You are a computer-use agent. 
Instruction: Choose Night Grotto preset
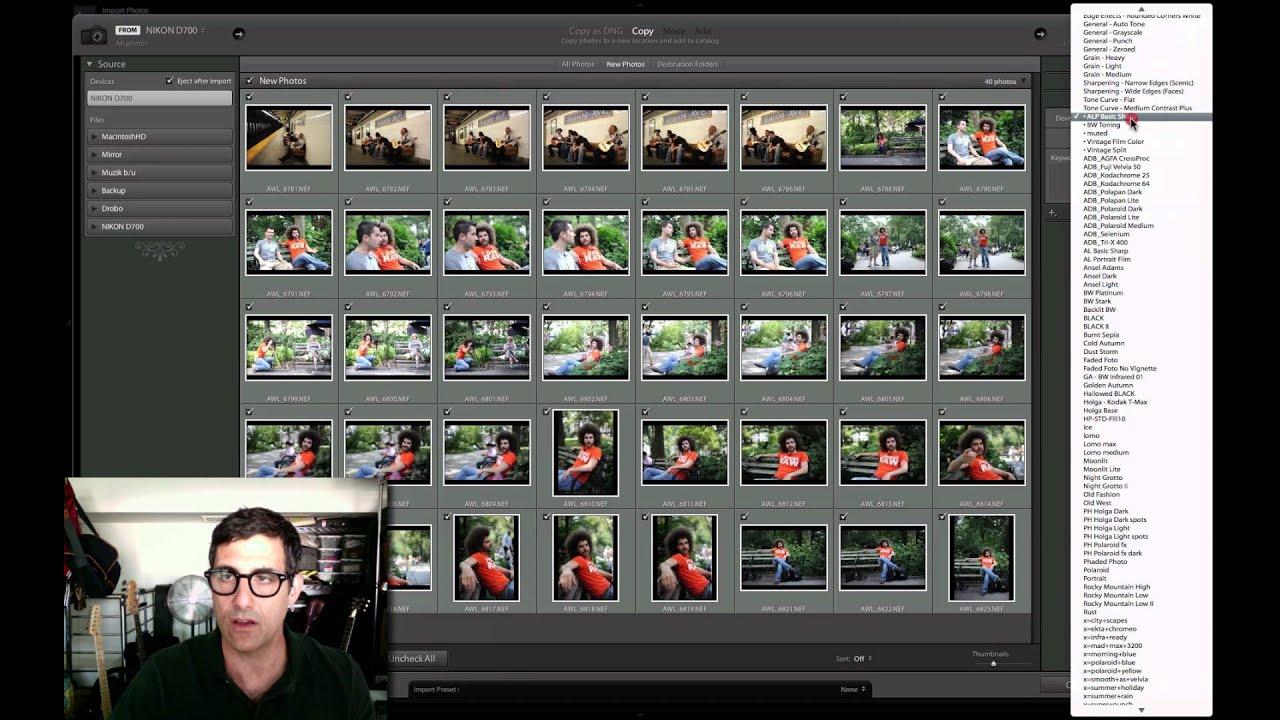(x=1103, y=478)
